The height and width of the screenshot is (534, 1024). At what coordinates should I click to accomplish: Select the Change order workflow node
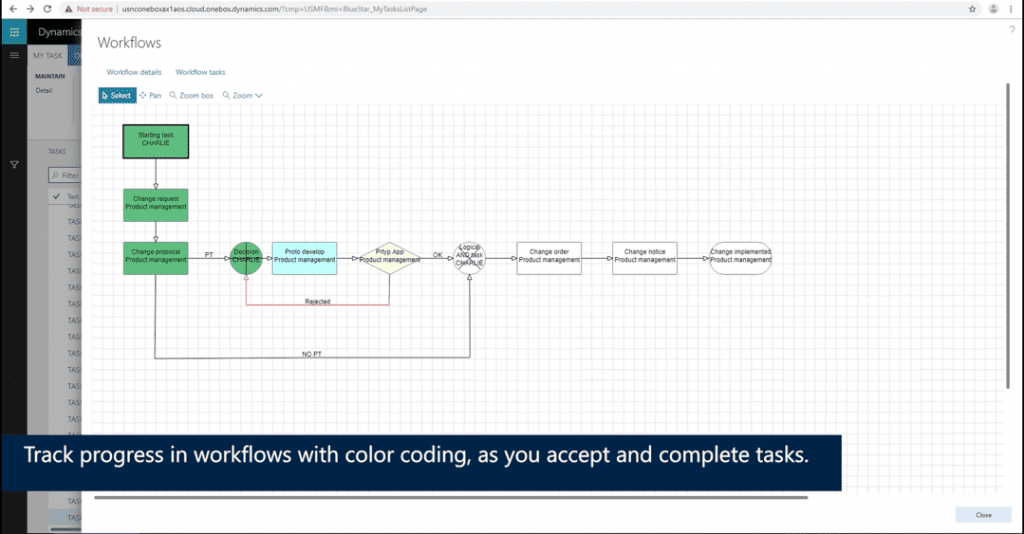[549, 257]
